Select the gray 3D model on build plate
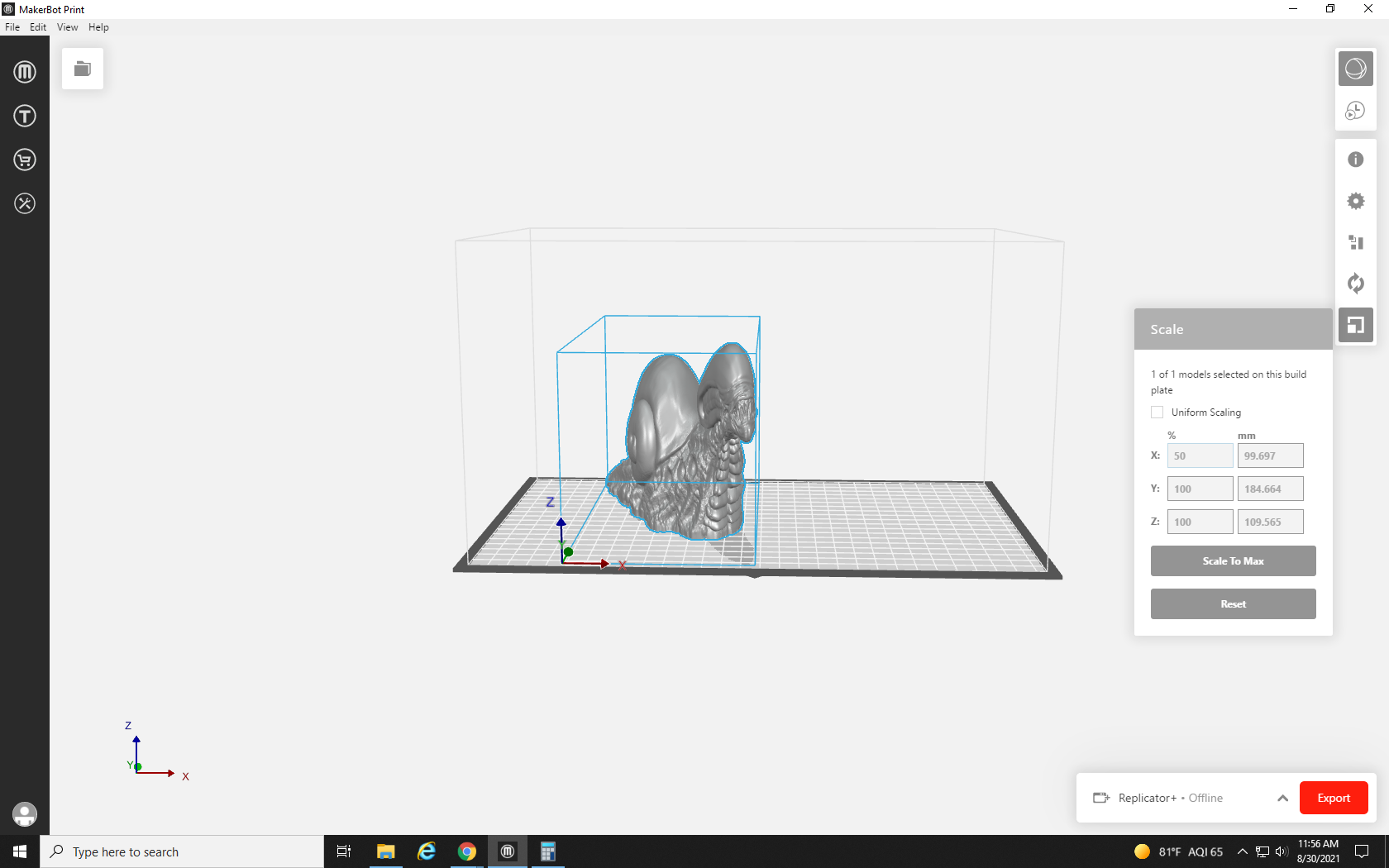 point(682,442)
